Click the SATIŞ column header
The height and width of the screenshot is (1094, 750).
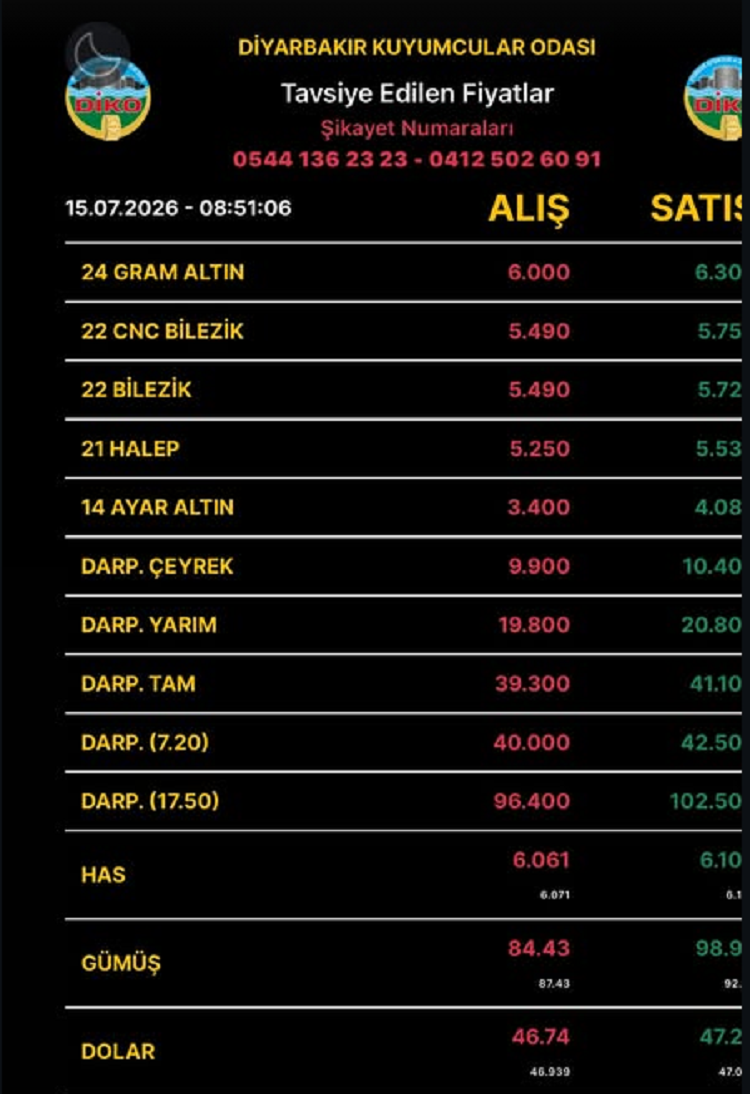[x=696, y=208]
